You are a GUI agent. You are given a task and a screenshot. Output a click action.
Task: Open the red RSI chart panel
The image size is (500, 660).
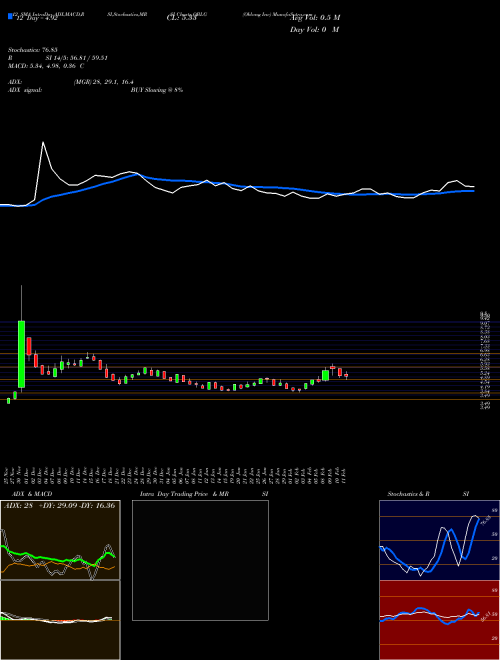click(x=439, y=620)
